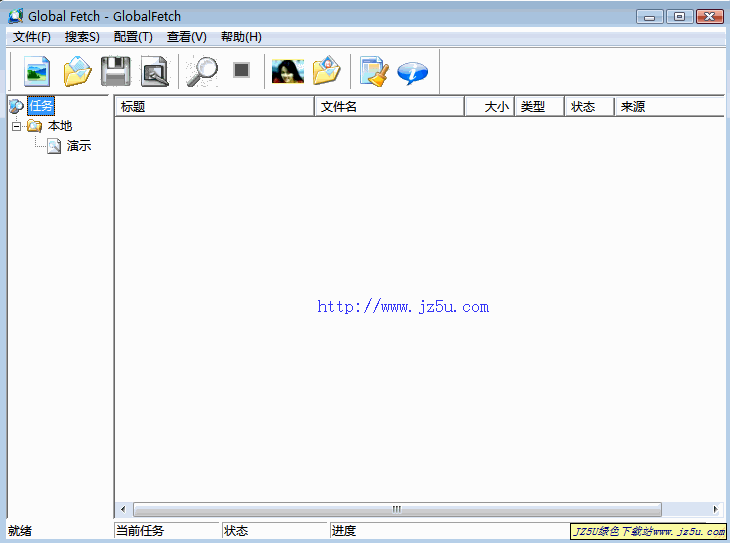This screenshot has width=730, height=543.
Task: Click the picture folder toolbar icon
Action: coord(326,70)
